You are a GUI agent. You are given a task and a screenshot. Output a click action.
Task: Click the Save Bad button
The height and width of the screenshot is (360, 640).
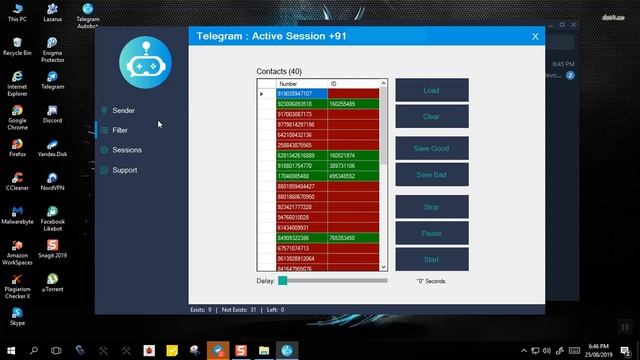[432, 175]
